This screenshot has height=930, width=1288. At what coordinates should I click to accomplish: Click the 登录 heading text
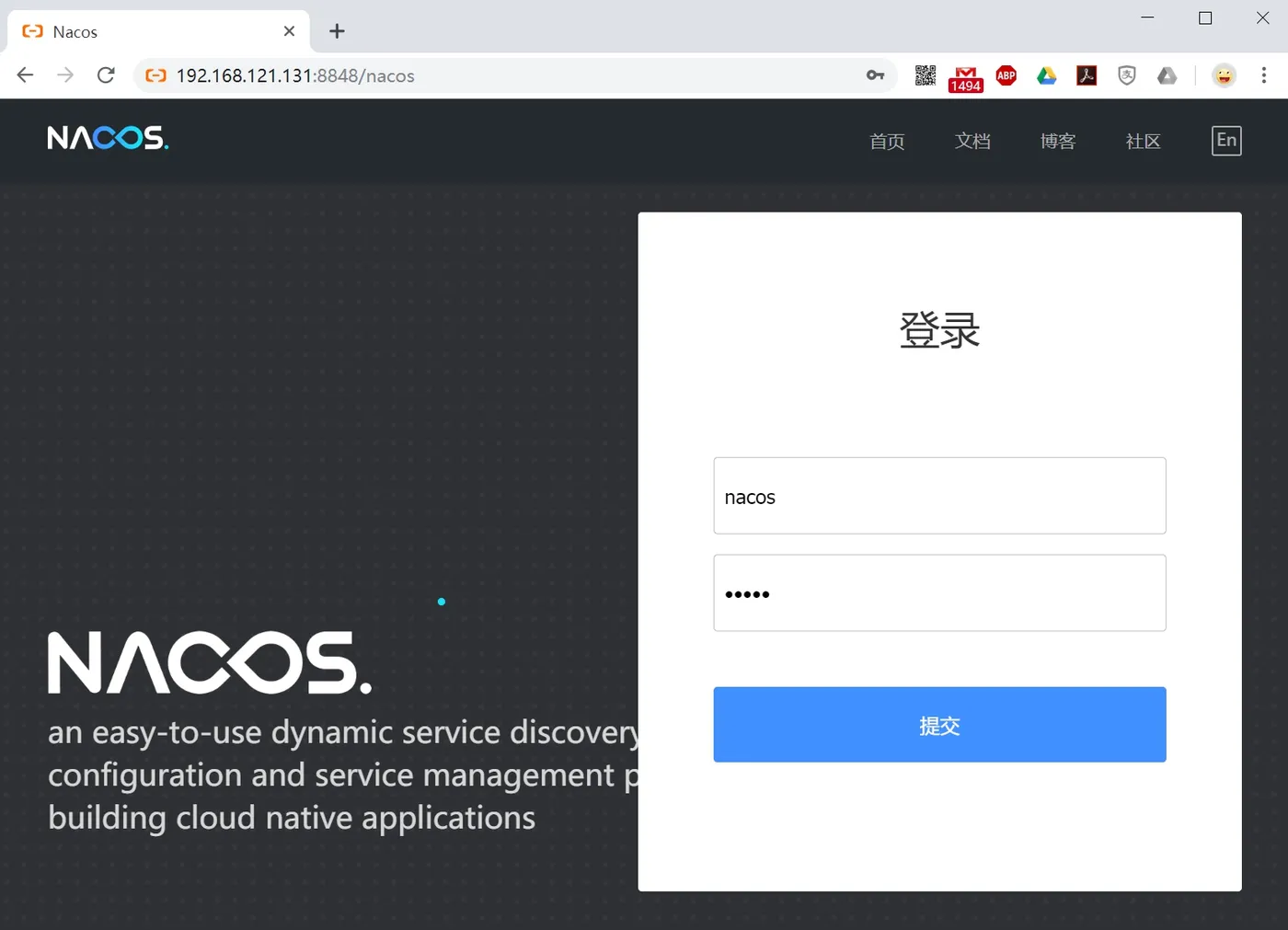tap(939, 329)
